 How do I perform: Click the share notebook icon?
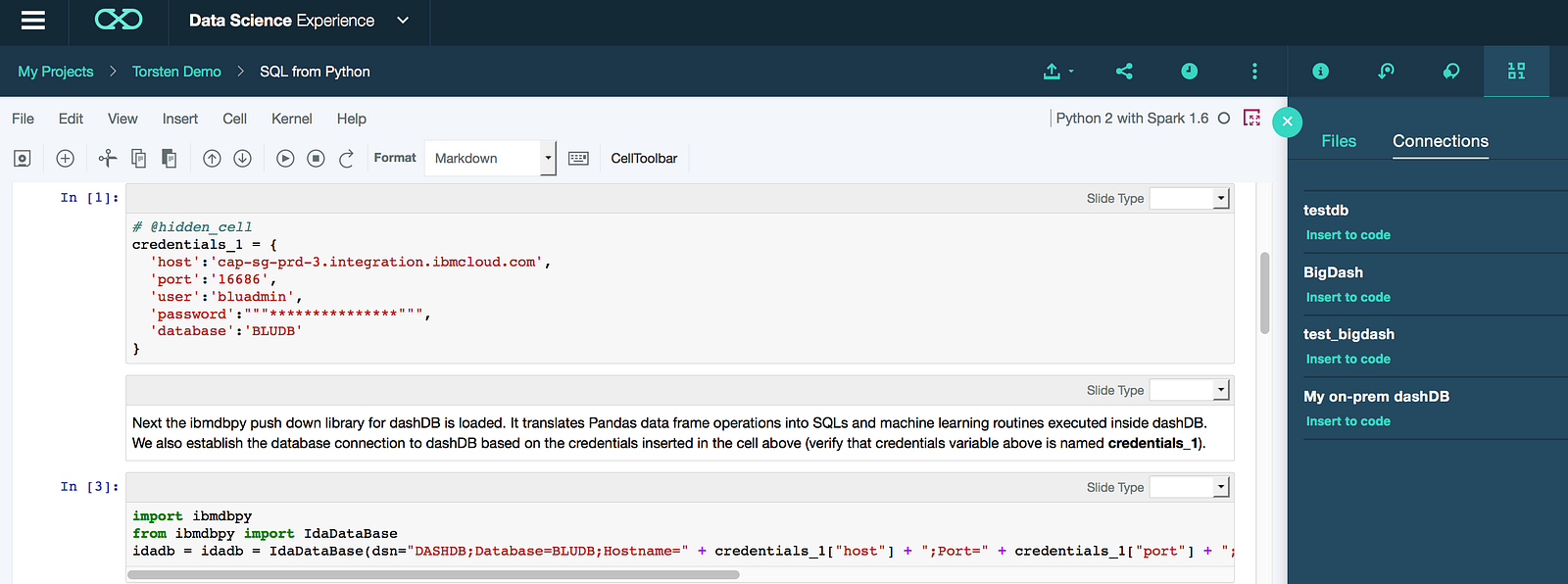[x=1124, y=72]
